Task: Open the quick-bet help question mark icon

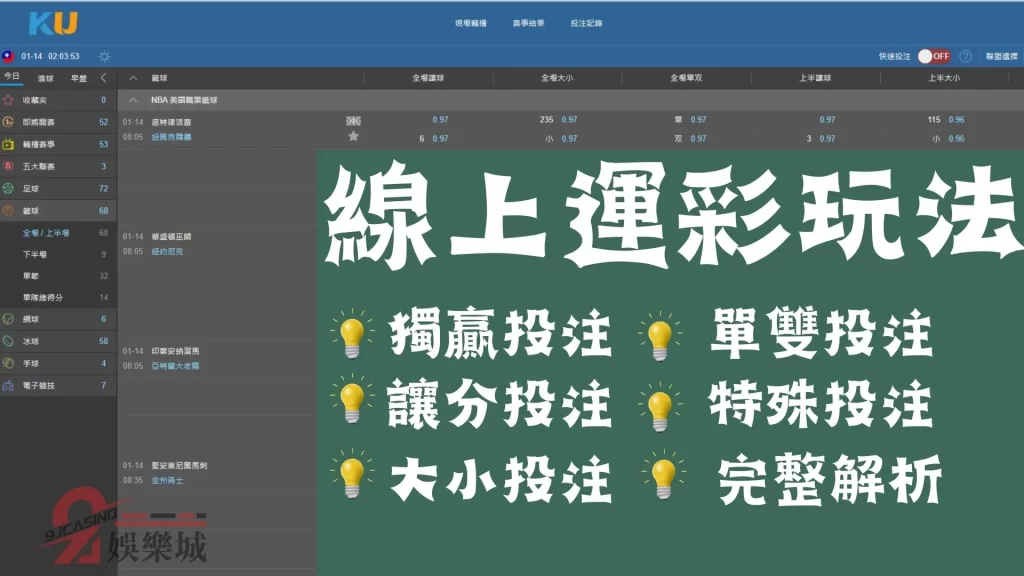Action: click(x=965, y=56)
